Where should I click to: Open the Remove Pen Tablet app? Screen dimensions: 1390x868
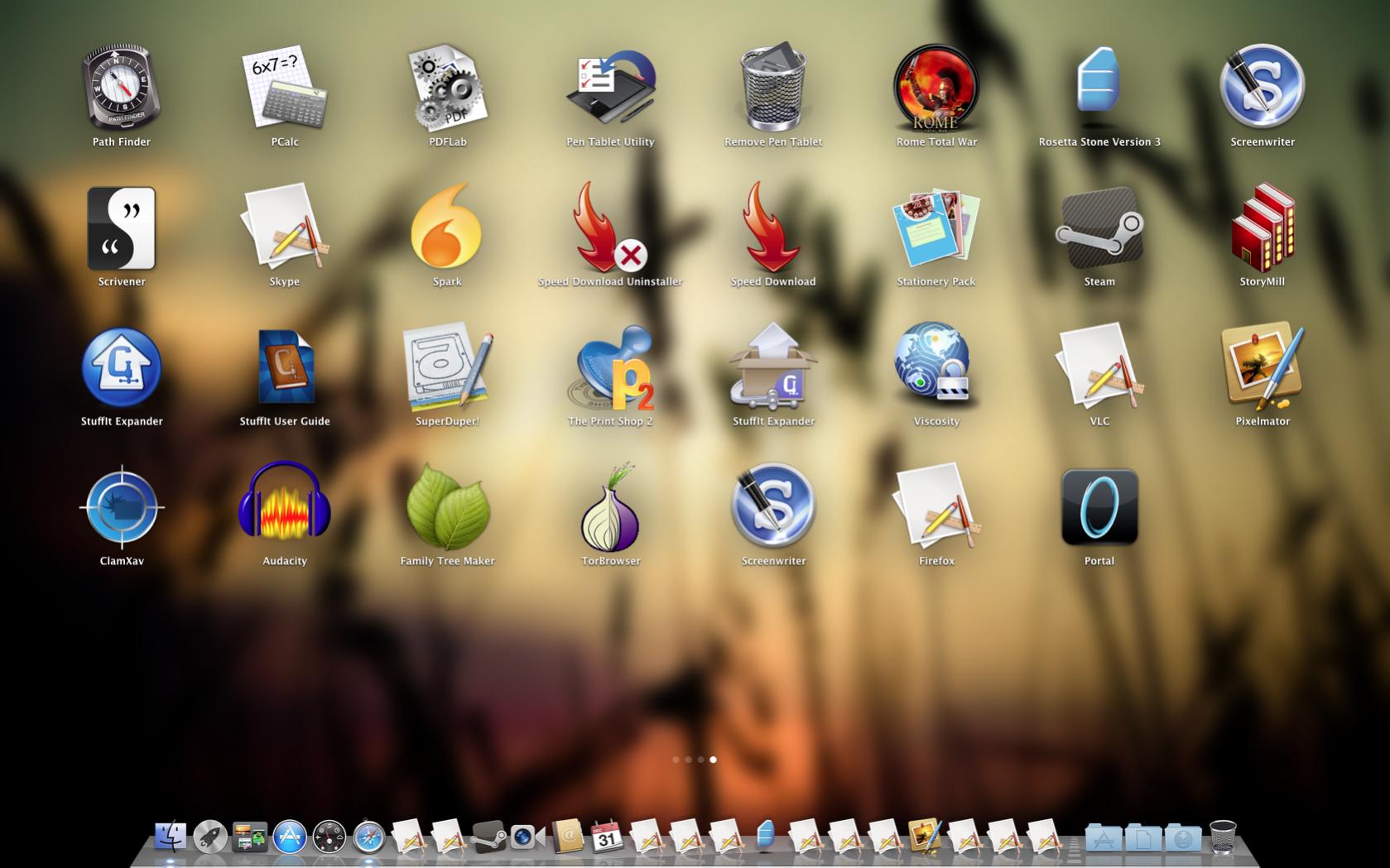773,88
